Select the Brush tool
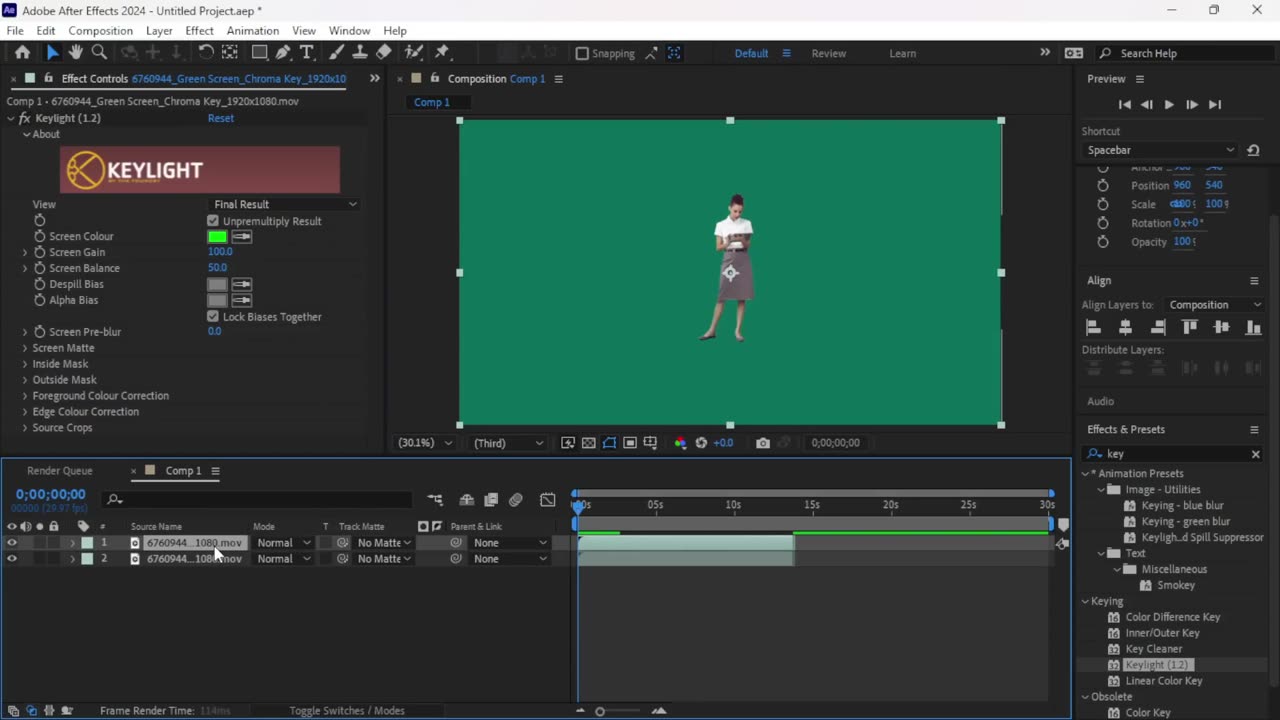This screenshot has width=1280, height=720. [337, 53]
